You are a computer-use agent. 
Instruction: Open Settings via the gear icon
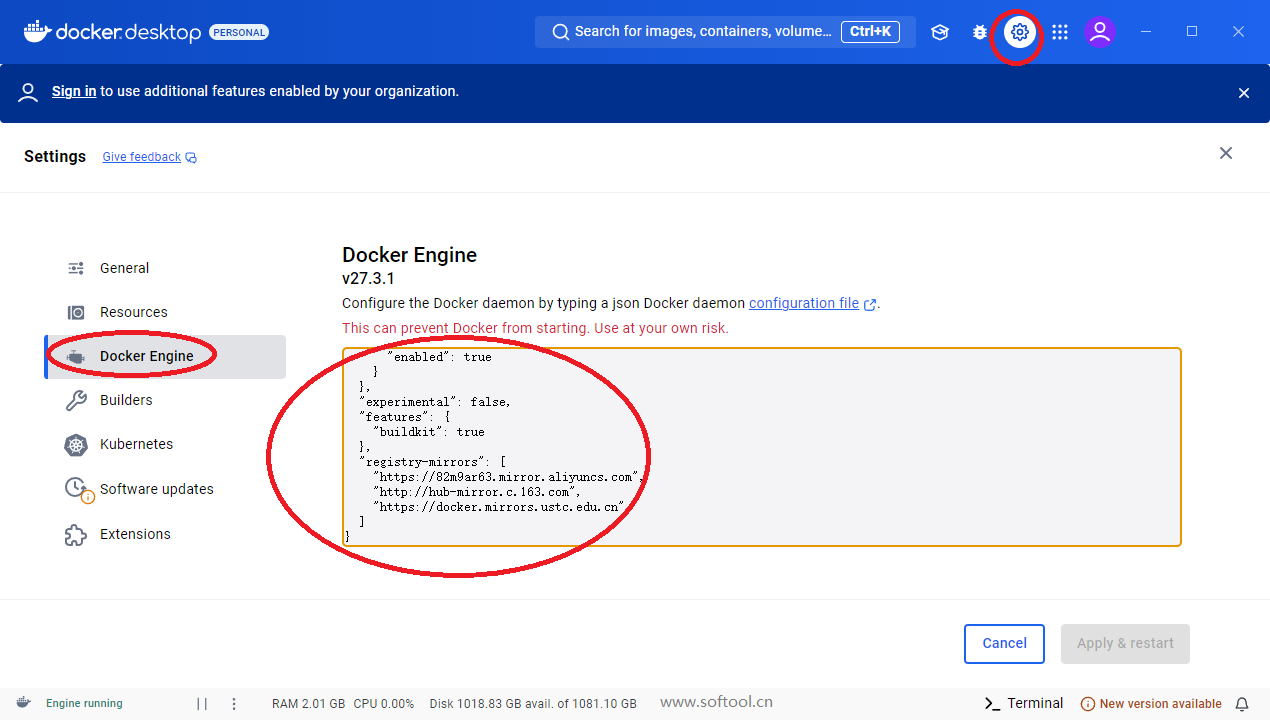(1019, 32)
